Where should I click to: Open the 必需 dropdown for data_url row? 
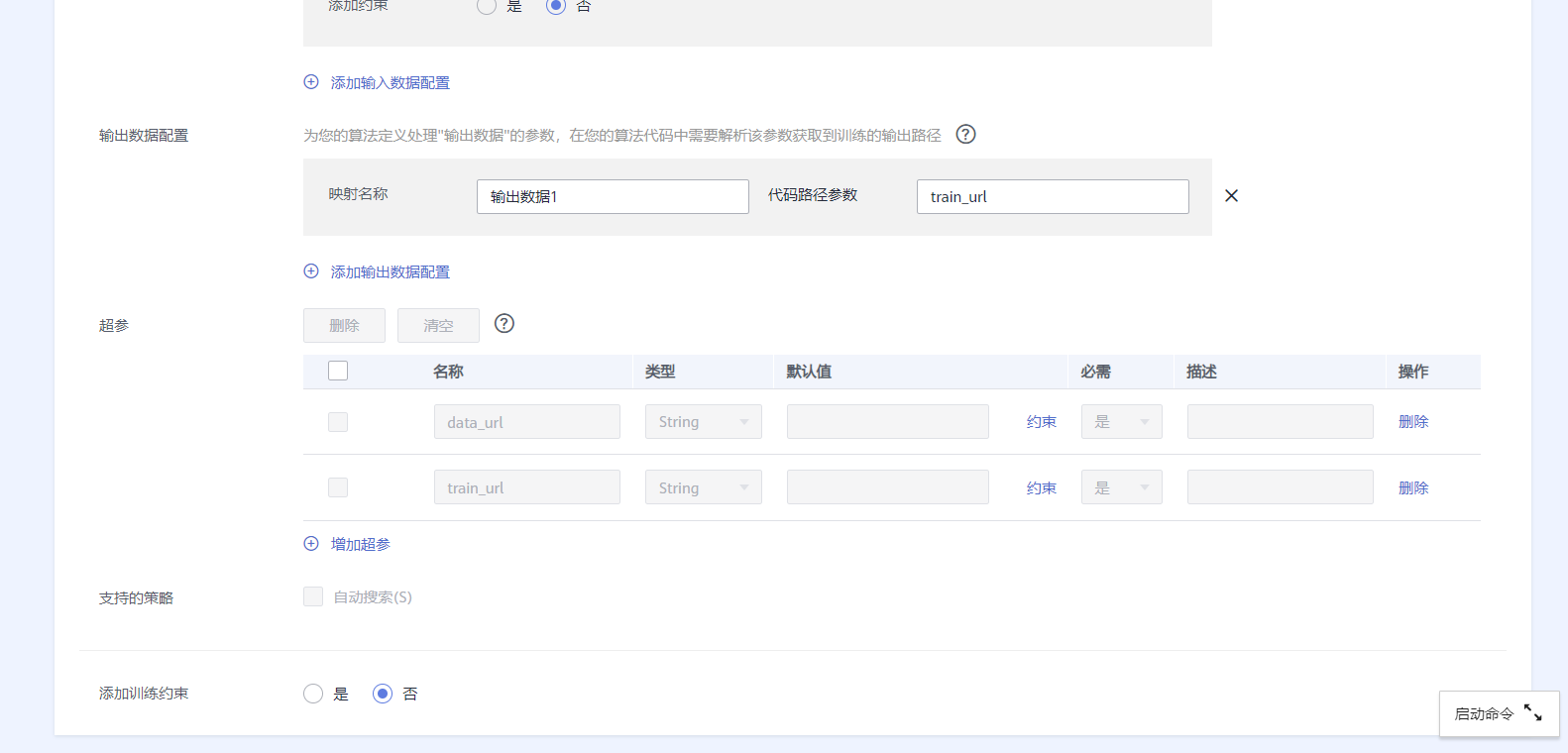click(1122, 422)
